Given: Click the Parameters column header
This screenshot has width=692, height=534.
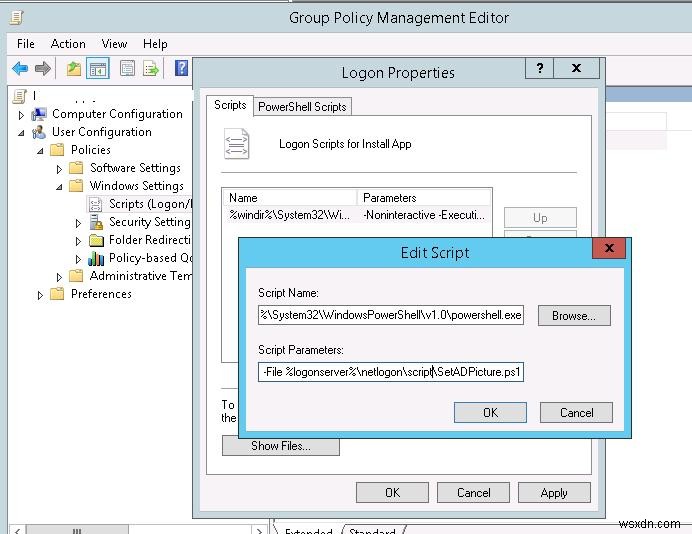Looking at the screenshot, I should click(x=424, y=198).
